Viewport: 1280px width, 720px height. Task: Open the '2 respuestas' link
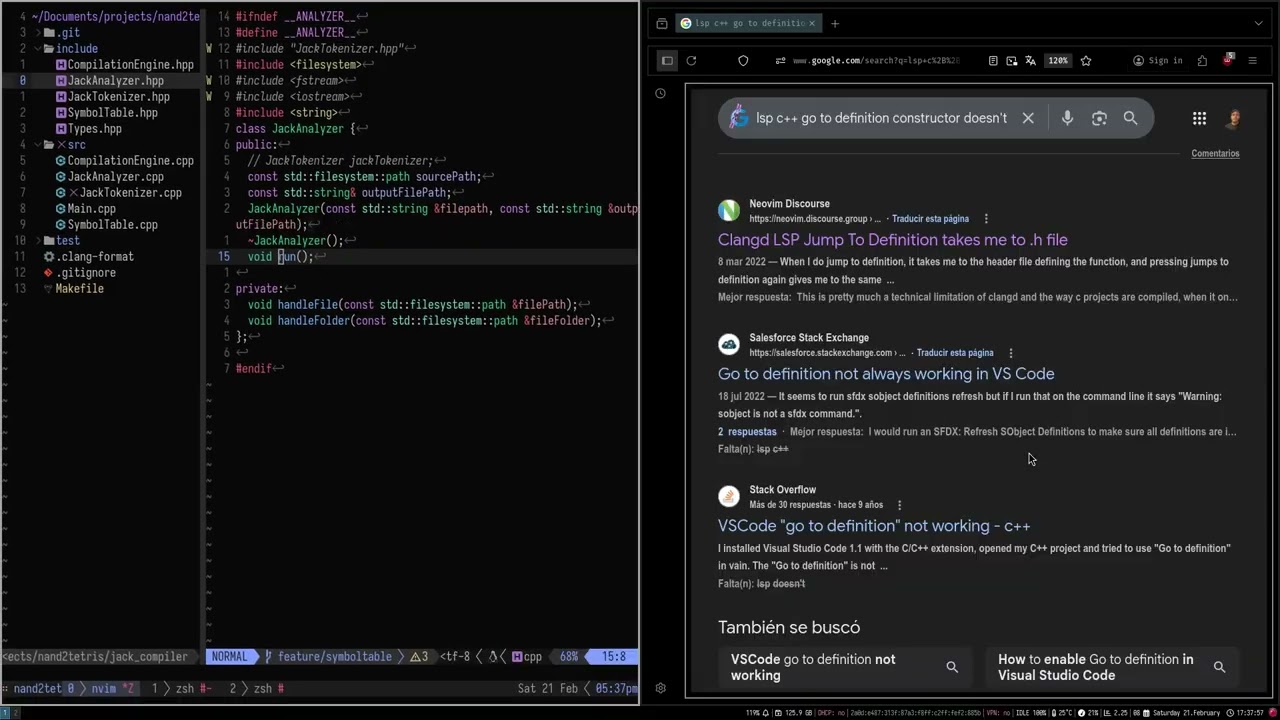(x=747, y=432)
